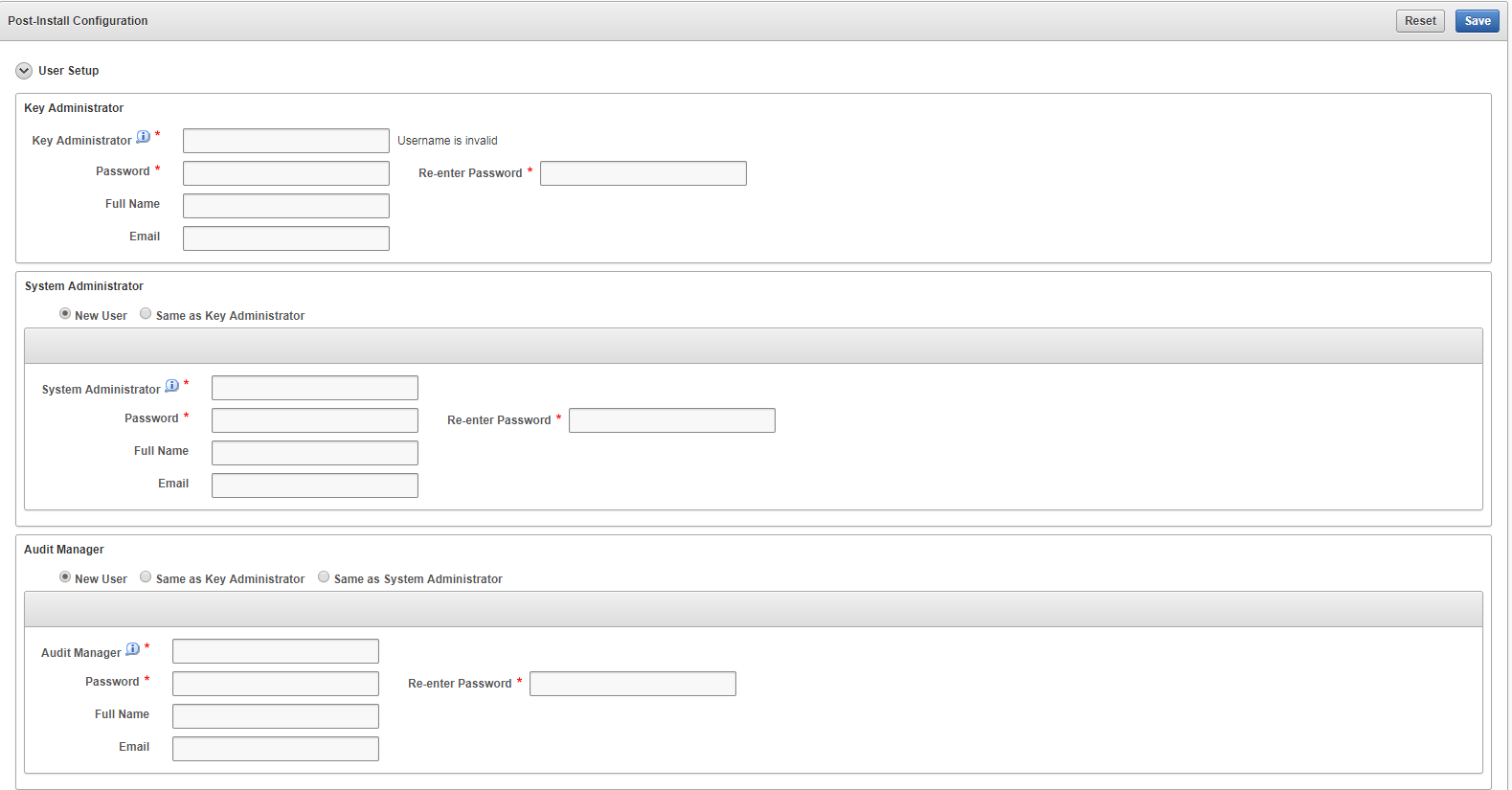Viewport: 1512px width, 790px height.
Task: Click the 'Audit Manager' section heading
Action: (64, 550)
